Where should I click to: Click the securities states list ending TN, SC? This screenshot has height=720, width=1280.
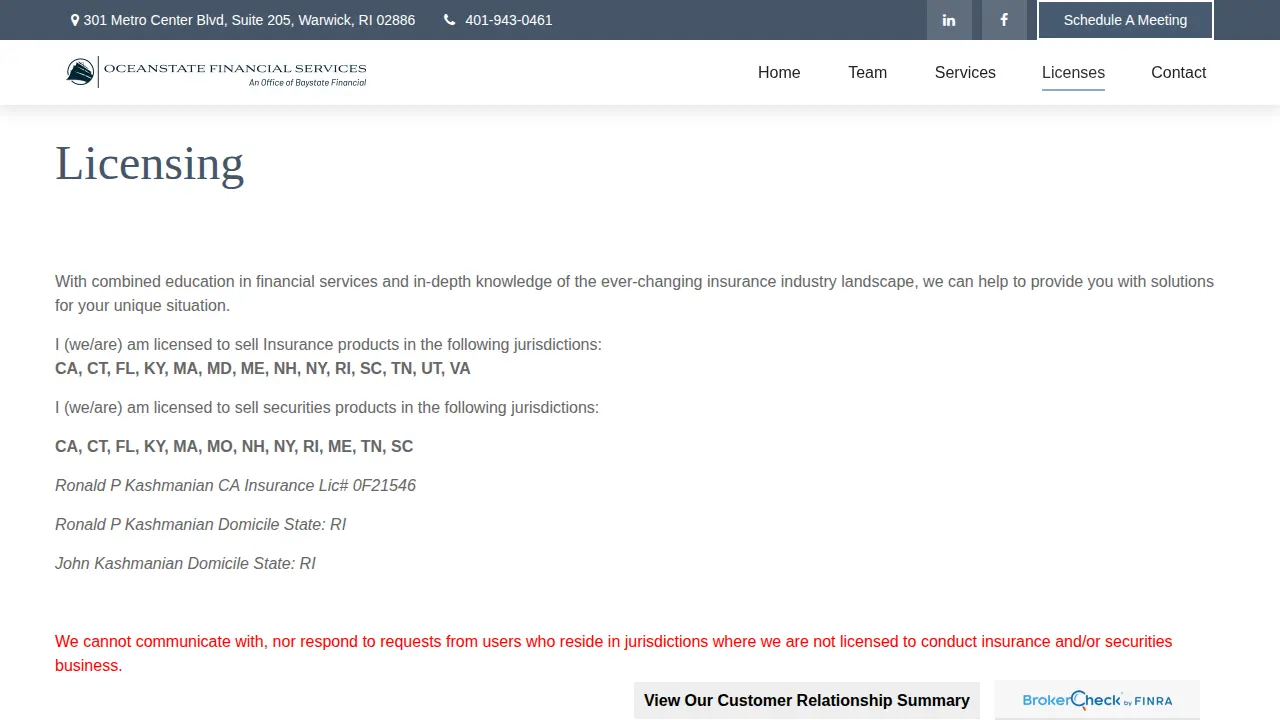(234, 447)
